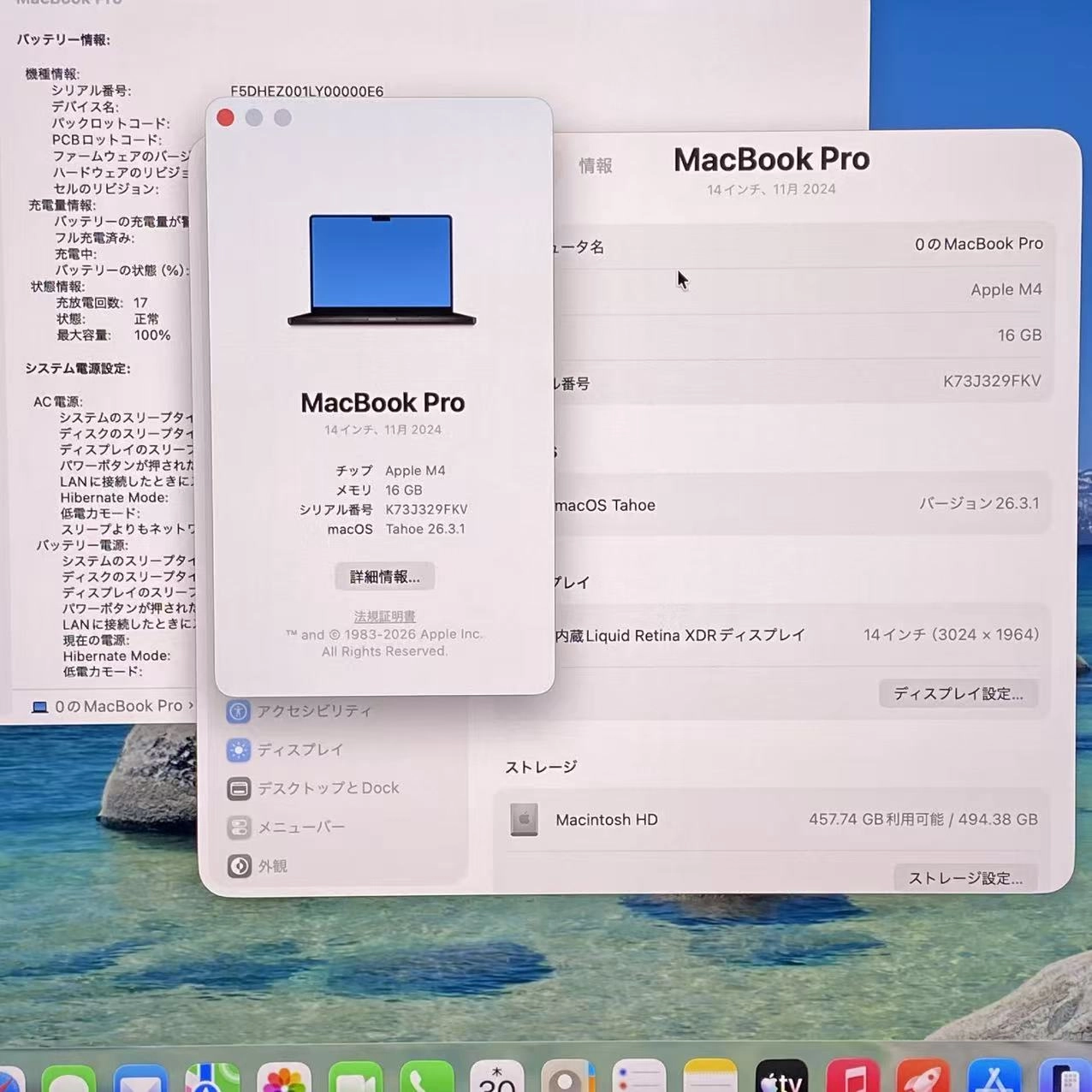Launch Maps from the Dock
The width and height of the screenshot is (1092, 1092).
click(212, 1077)
